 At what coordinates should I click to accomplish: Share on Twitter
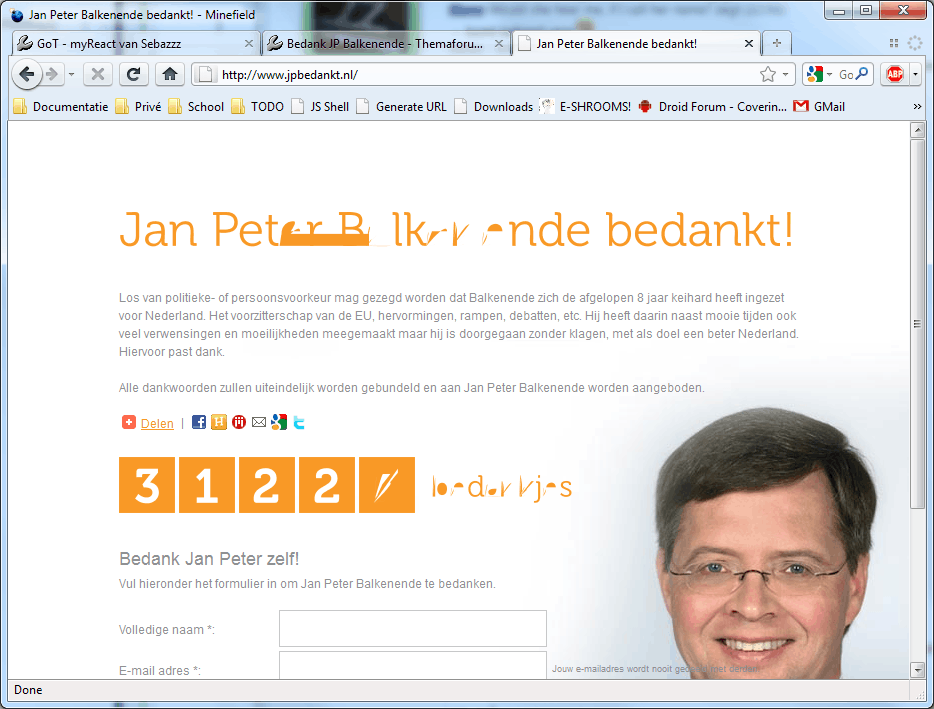[299, 422]
